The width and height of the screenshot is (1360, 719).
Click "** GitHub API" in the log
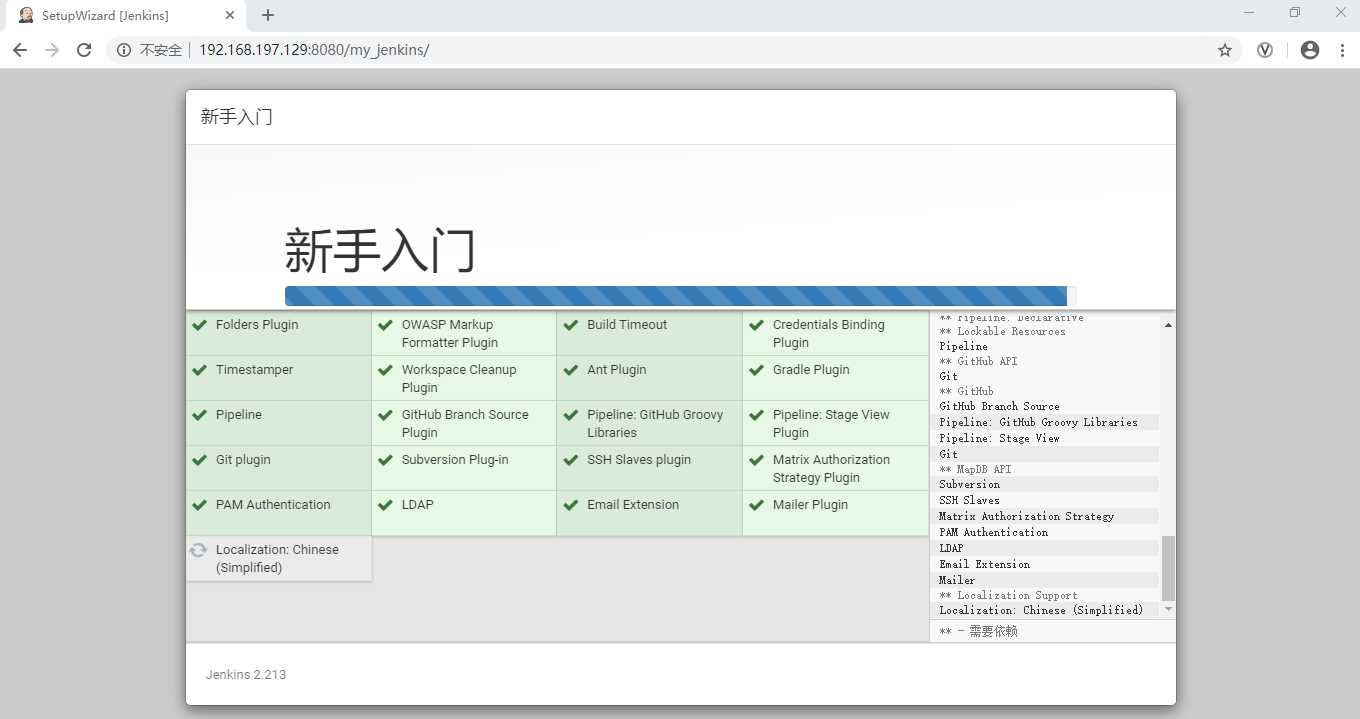click(x=978, y=361)
